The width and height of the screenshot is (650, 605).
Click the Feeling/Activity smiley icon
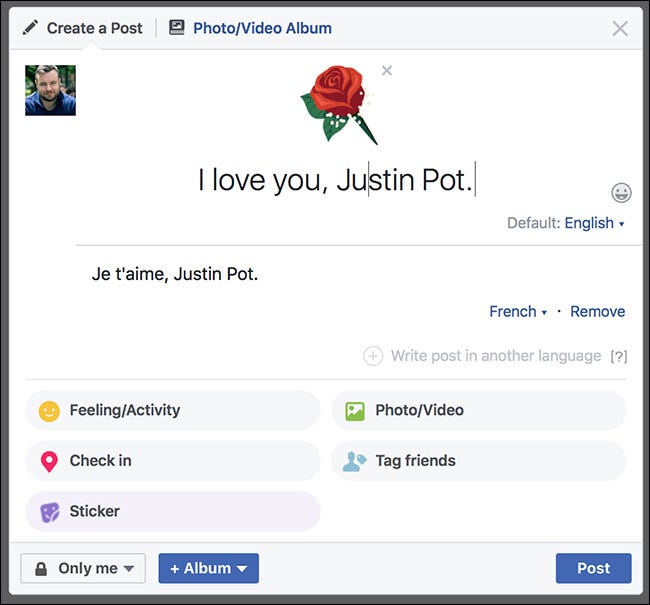(x=49, y=410)
